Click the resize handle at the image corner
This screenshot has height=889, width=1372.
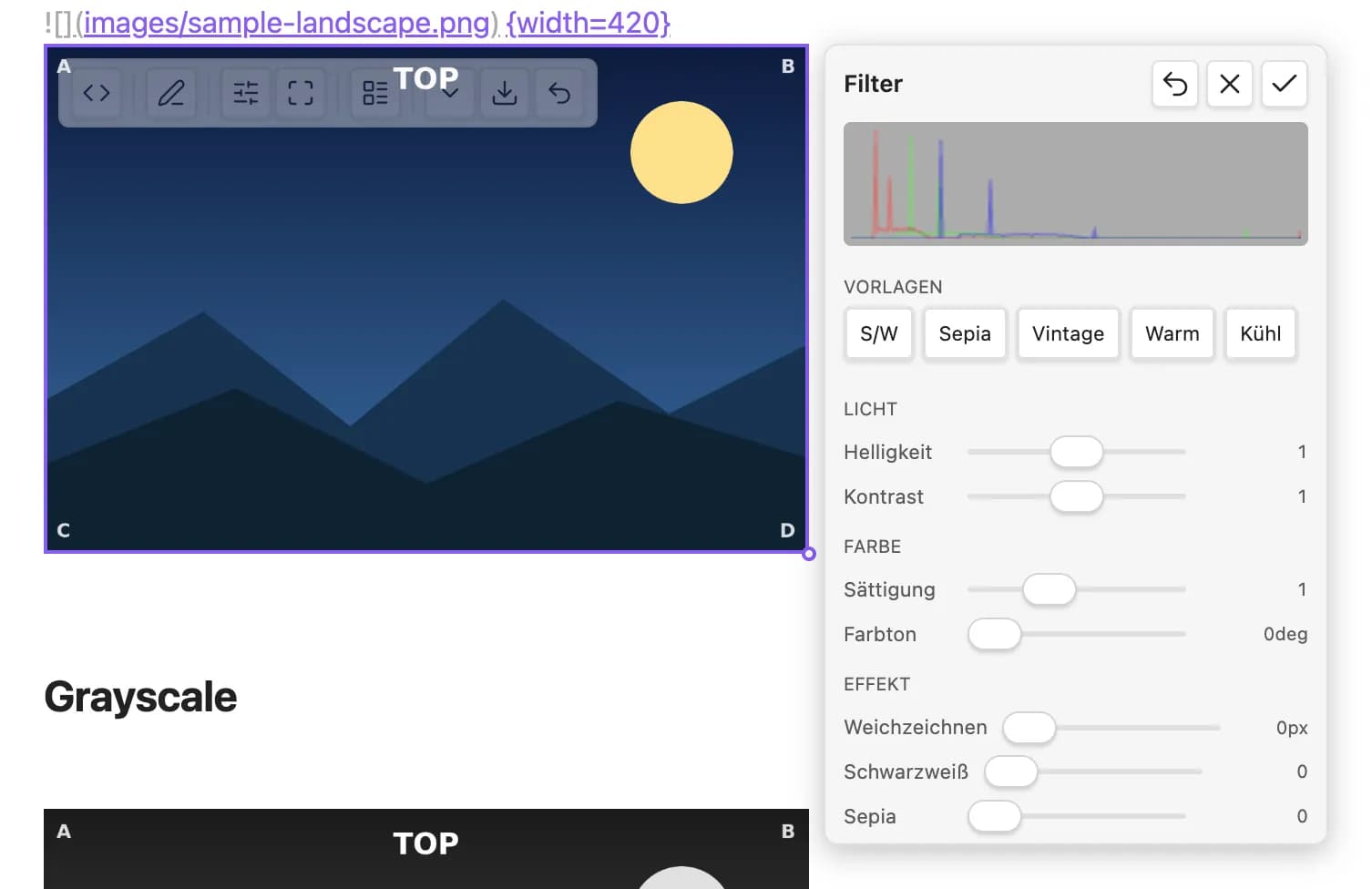tap(809, 554)
